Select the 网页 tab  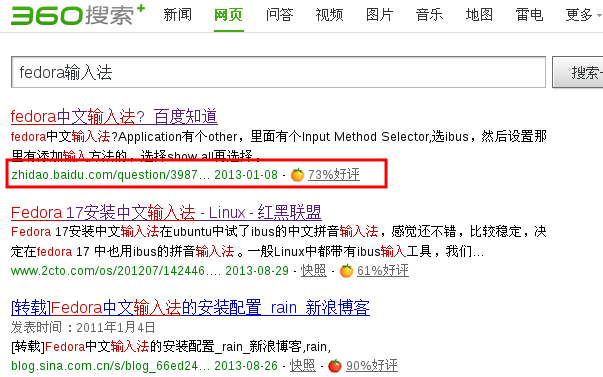(x=228, y=15)
